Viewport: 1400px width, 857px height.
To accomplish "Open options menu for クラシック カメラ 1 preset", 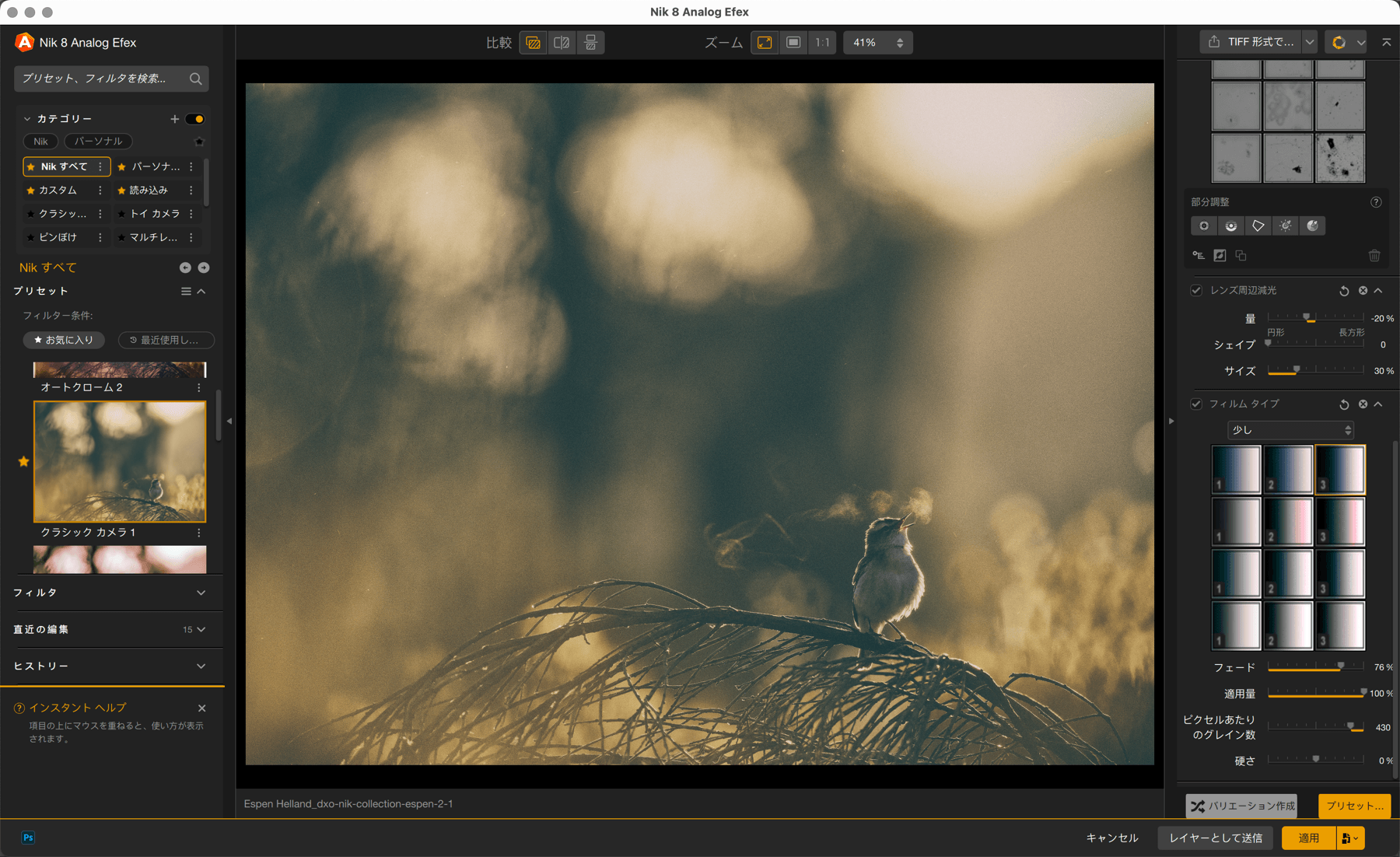I will pyautogui.click(x=199, y=533).
